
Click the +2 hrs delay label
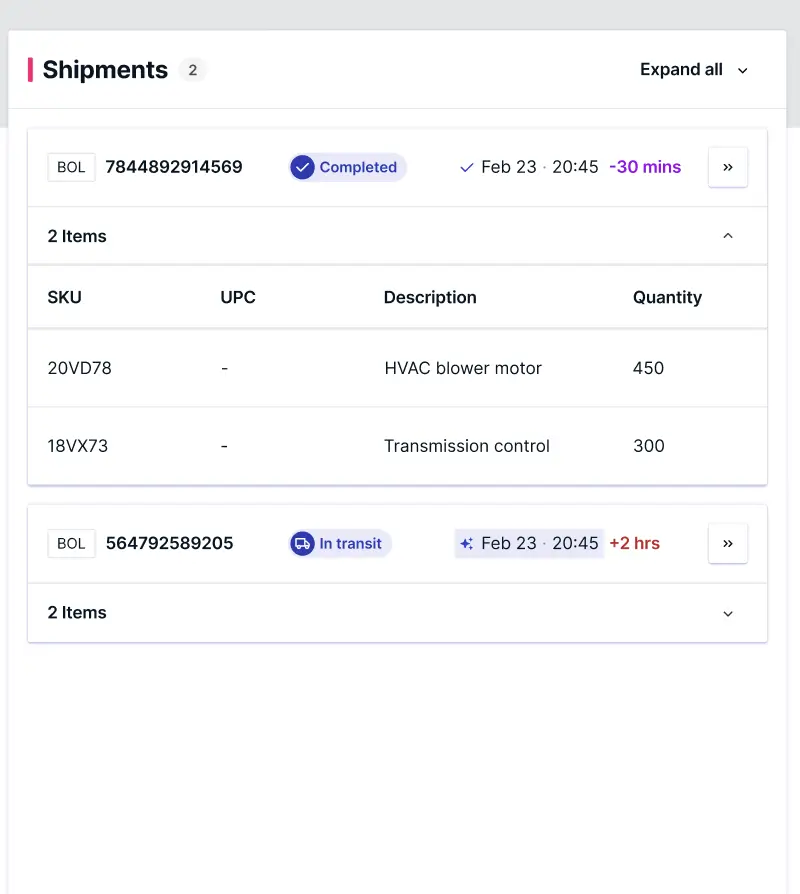click(635, 543)
